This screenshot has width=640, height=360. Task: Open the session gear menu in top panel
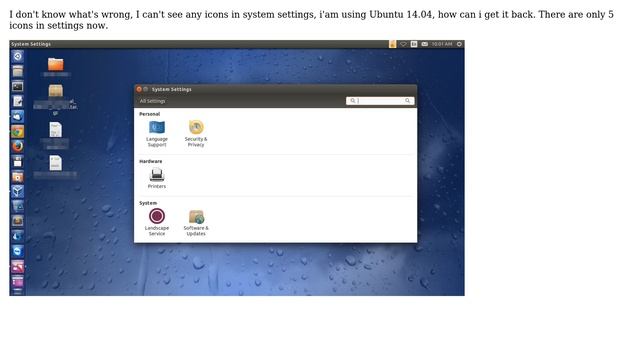(x=459, y=44)
